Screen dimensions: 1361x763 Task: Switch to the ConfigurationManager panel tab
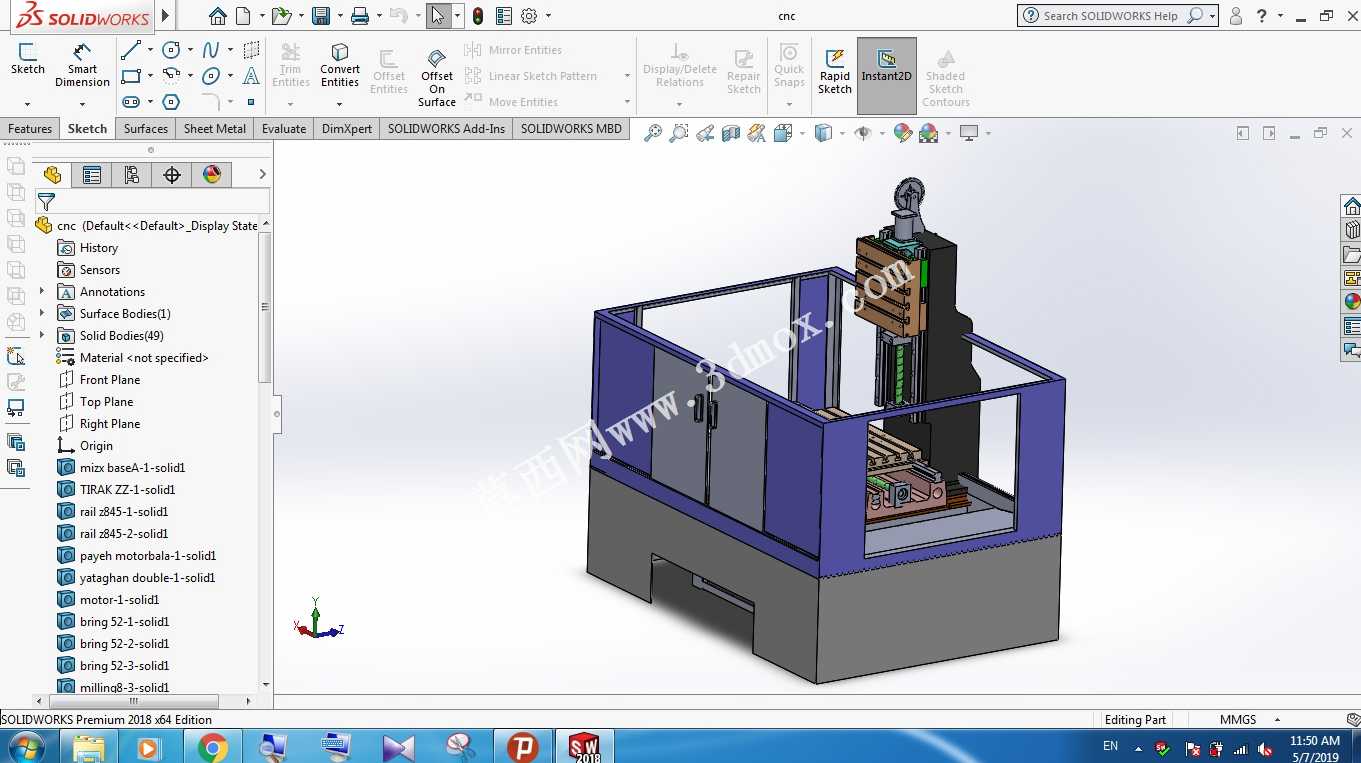point(132,175)
